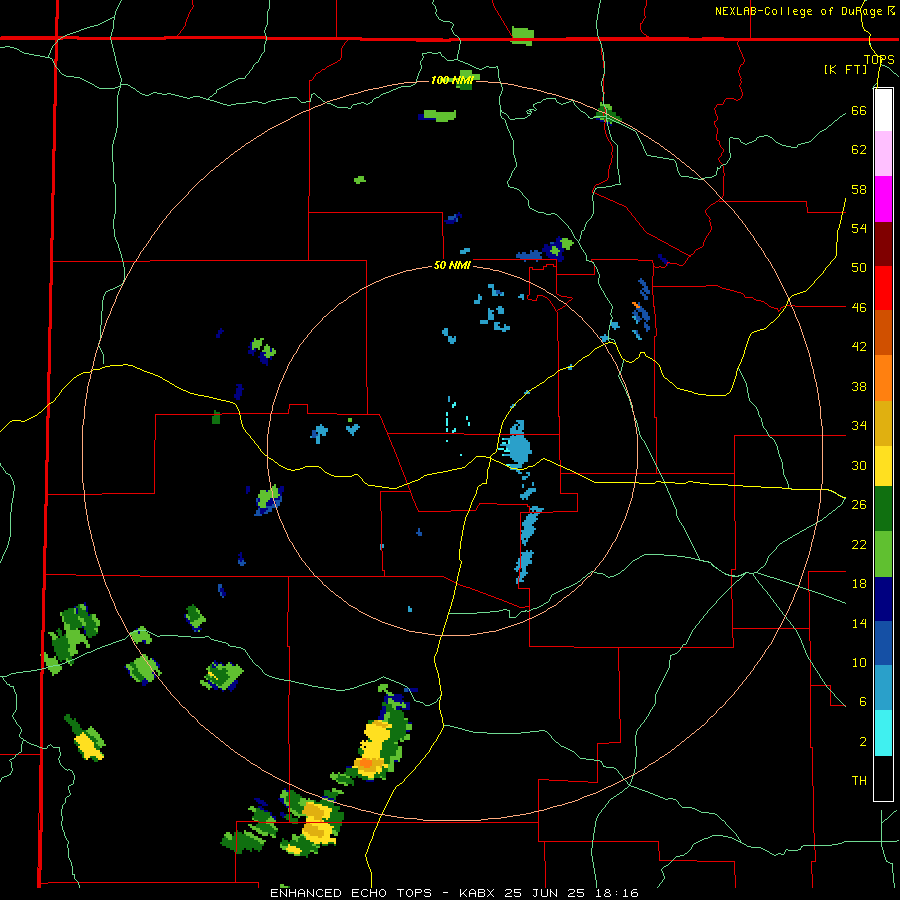Image resolution: width=900 pixels, height=900 pixels.
Task: Click the "ENHANCED ECHO TOPS" caption text
Action: tap(351, 893)
